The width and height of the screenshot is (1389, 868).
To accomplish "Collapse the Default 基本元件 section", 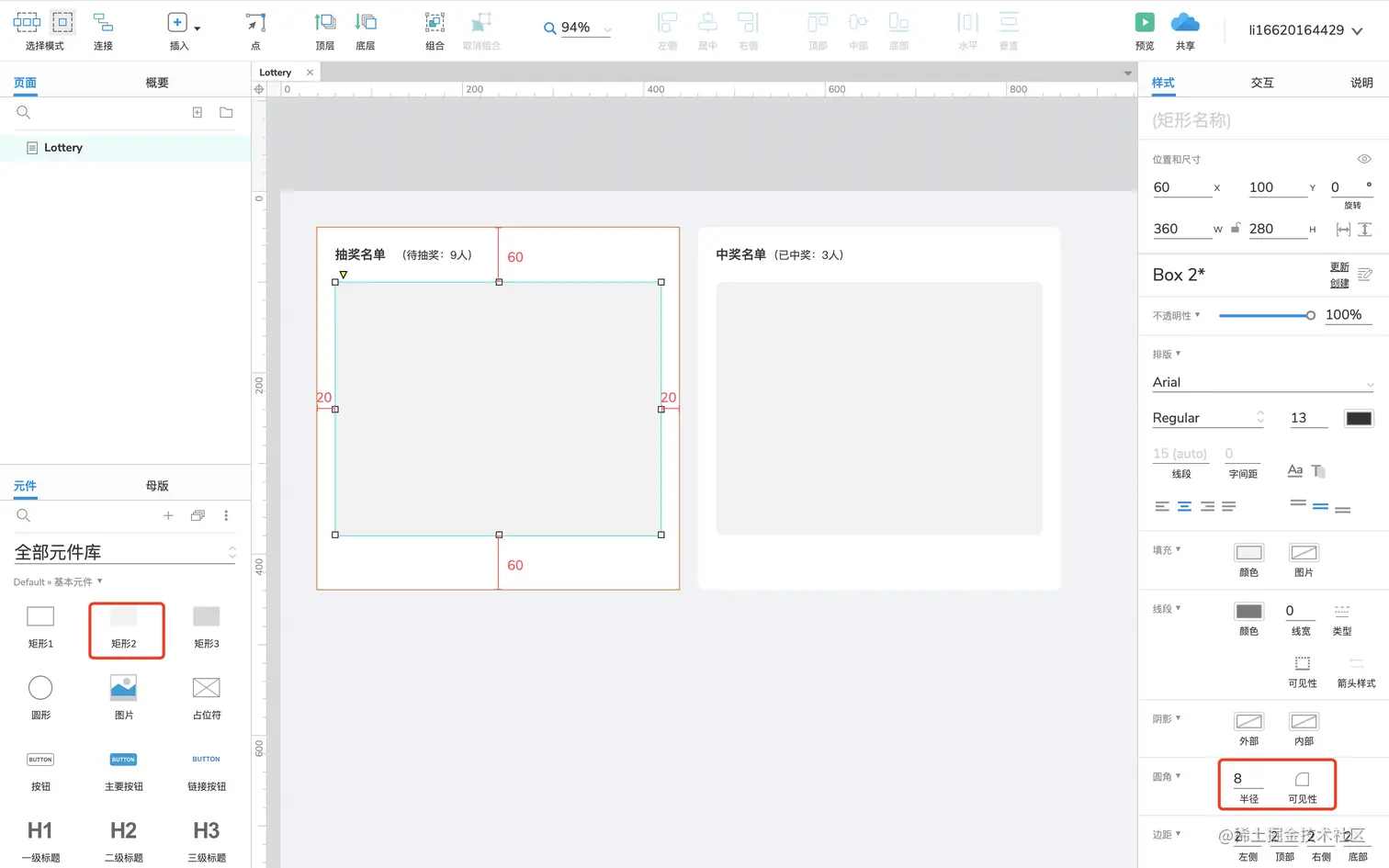I will tap(58, 581).
